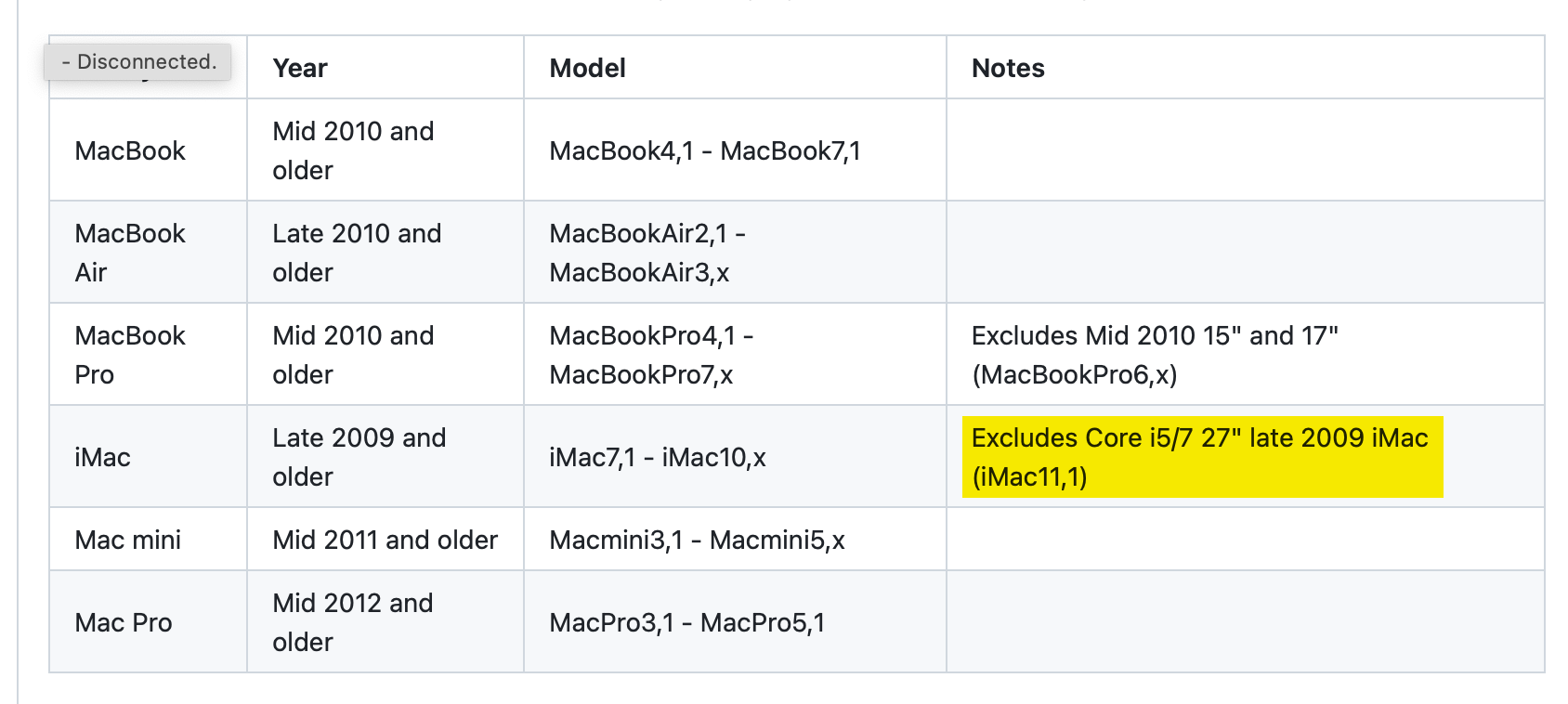Click the Year column header
The width and height of the screenshot is (1568, 704).
[x=300, y=69]
